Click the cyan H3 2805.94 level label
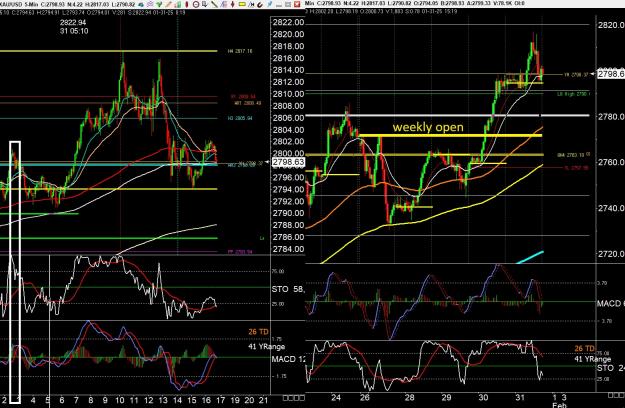The height and width of the screenshot is (408, 625). click(240, 118)
